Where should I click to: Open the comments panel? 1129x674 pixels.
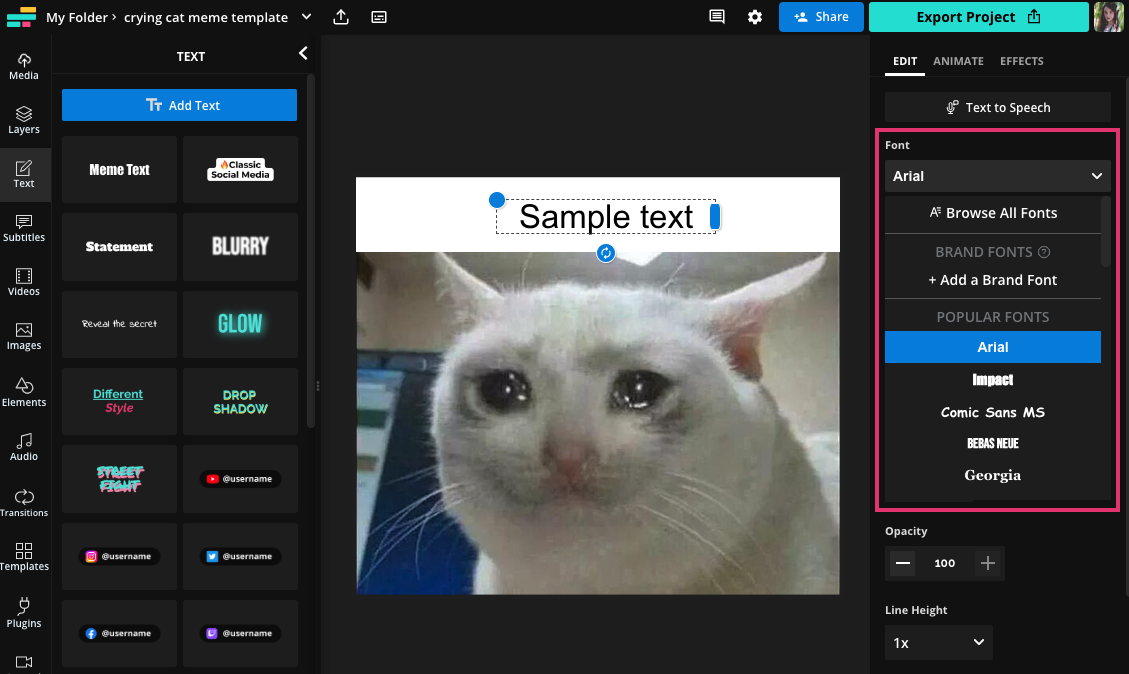pyautogui.click(x=716, y=17)
